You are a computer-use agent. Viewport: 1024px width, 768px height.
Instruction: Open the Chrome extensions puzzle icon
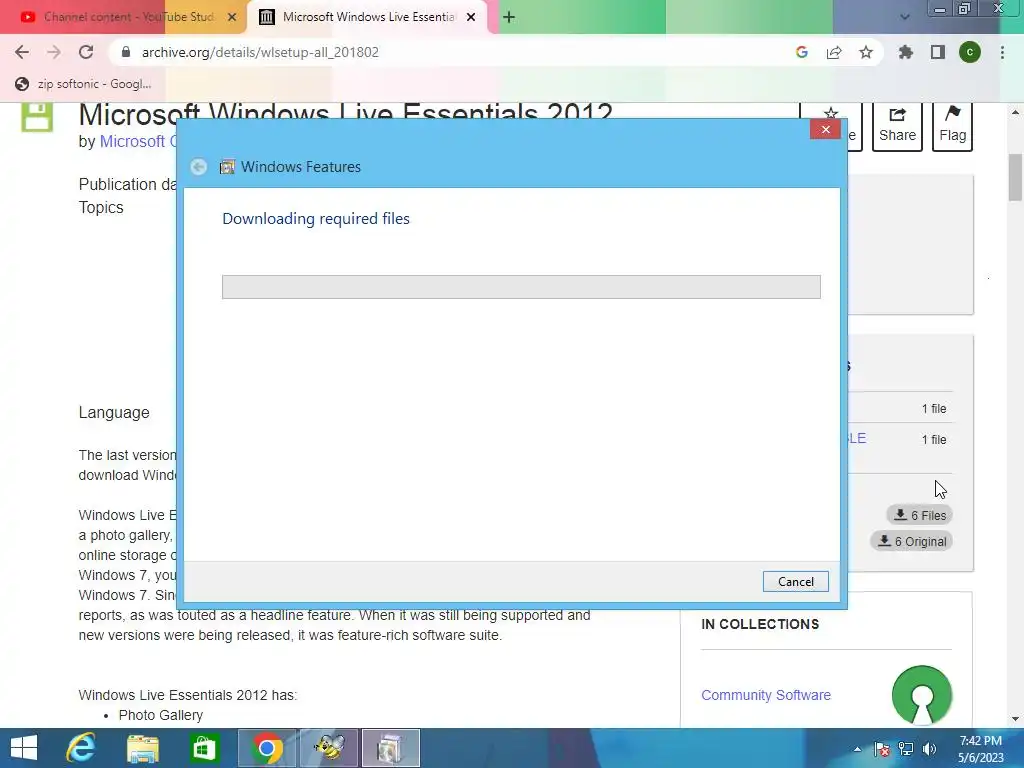[x=905, y=52]
